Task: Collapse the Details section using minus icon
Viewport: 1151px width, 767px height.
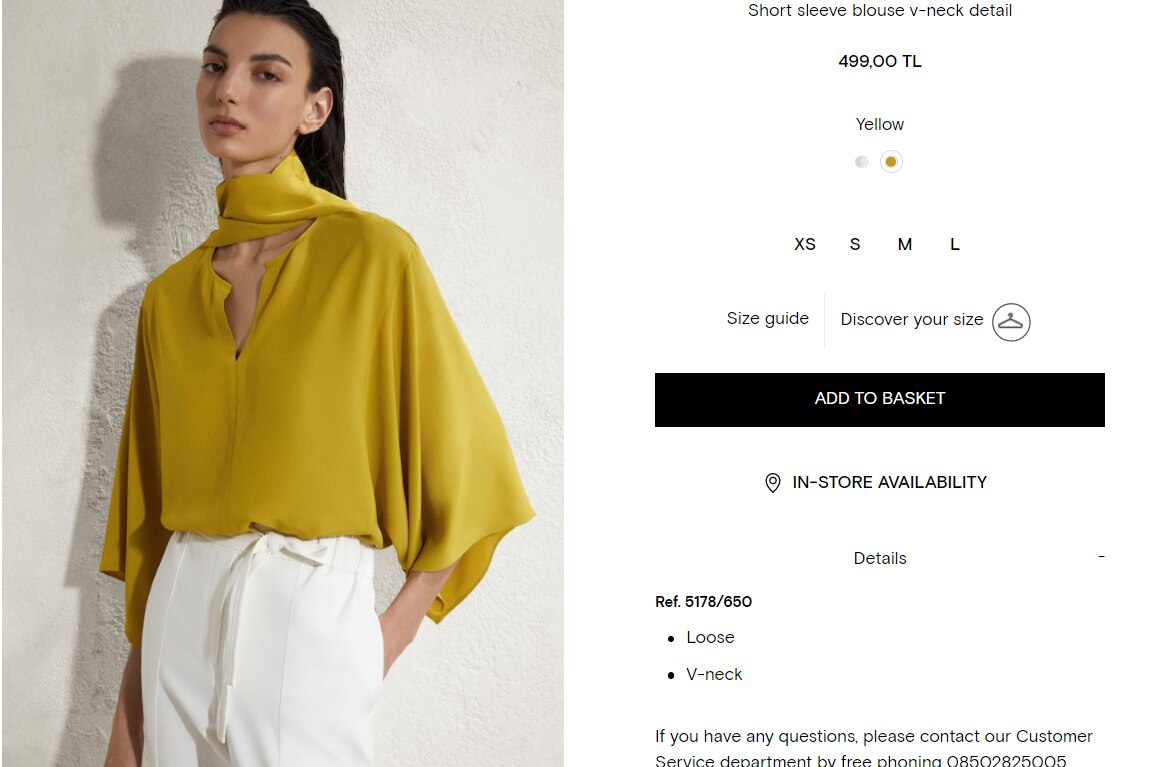Action: [1101, 557]
